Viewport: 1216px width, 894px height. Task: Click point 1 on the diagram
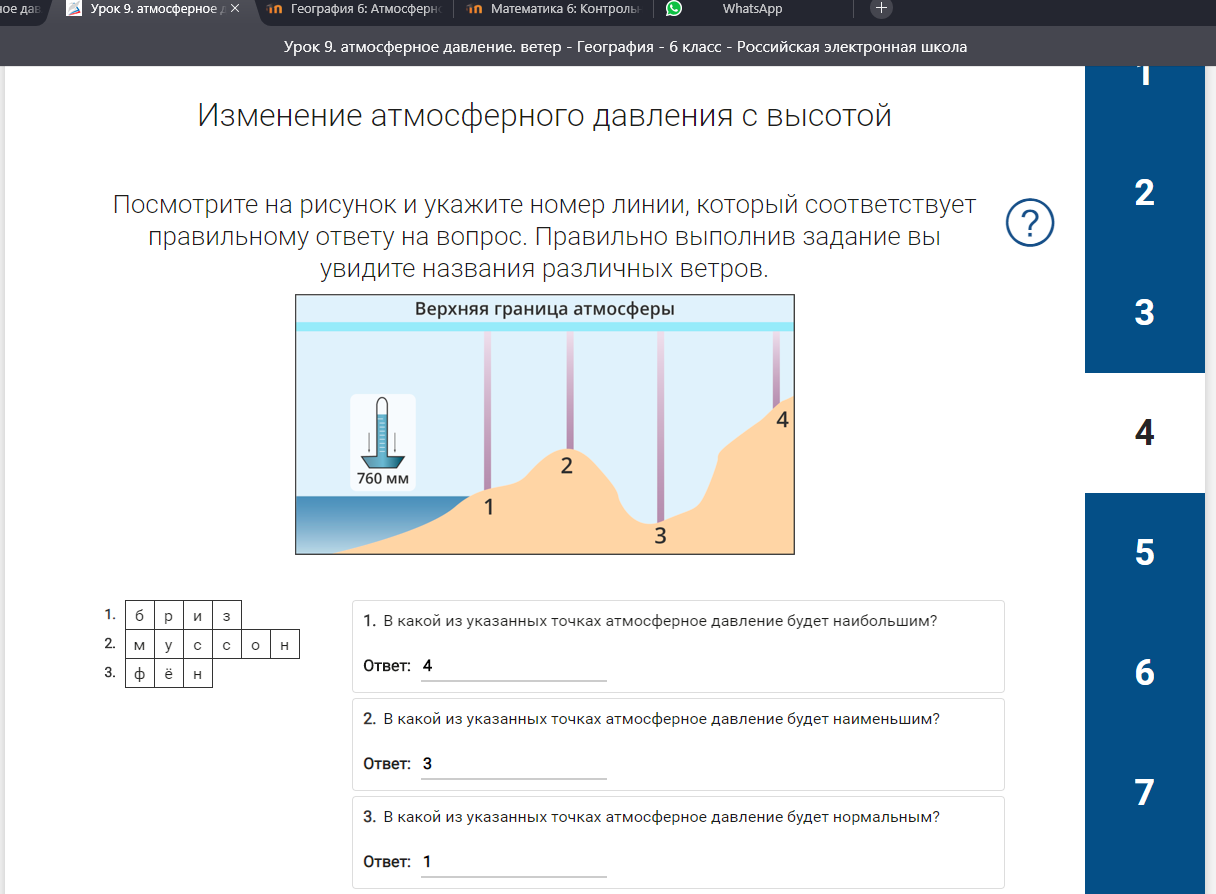click(x=488, y=506)
